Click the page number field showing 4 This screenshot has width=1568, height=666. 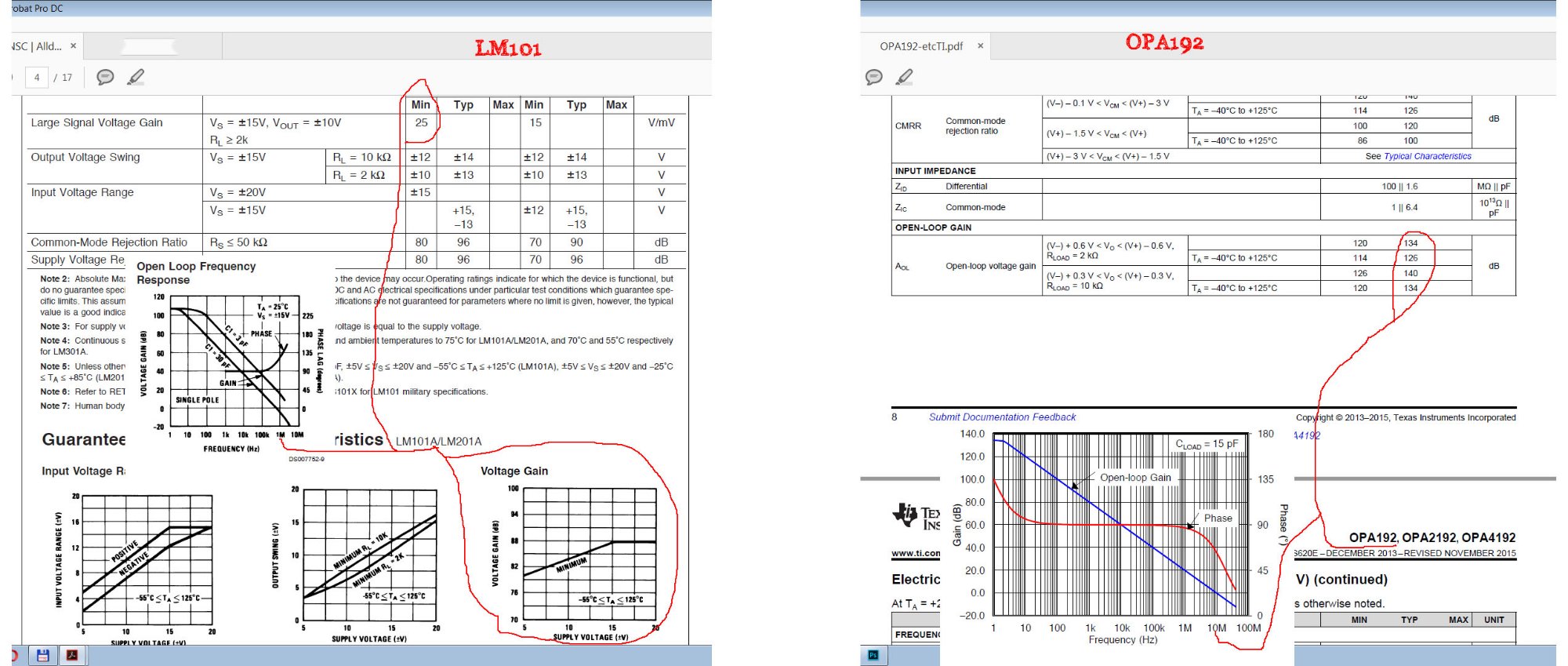[37, 77]
